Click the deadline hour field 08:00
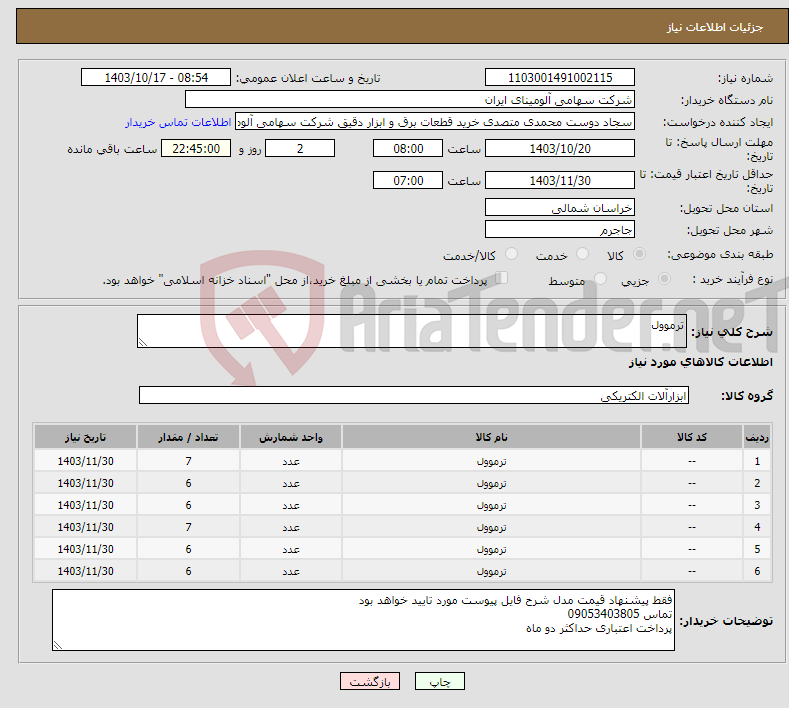 coord(408,148)
